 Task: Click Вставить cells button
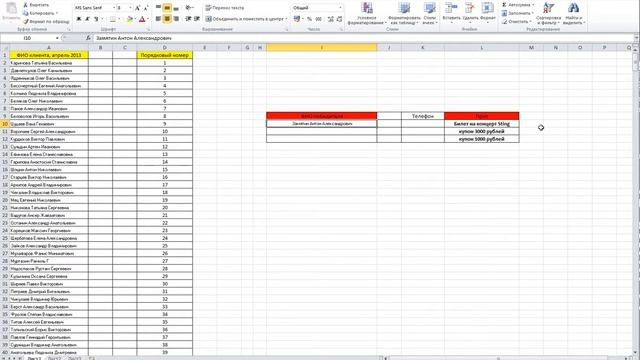[x=451, y=13]
